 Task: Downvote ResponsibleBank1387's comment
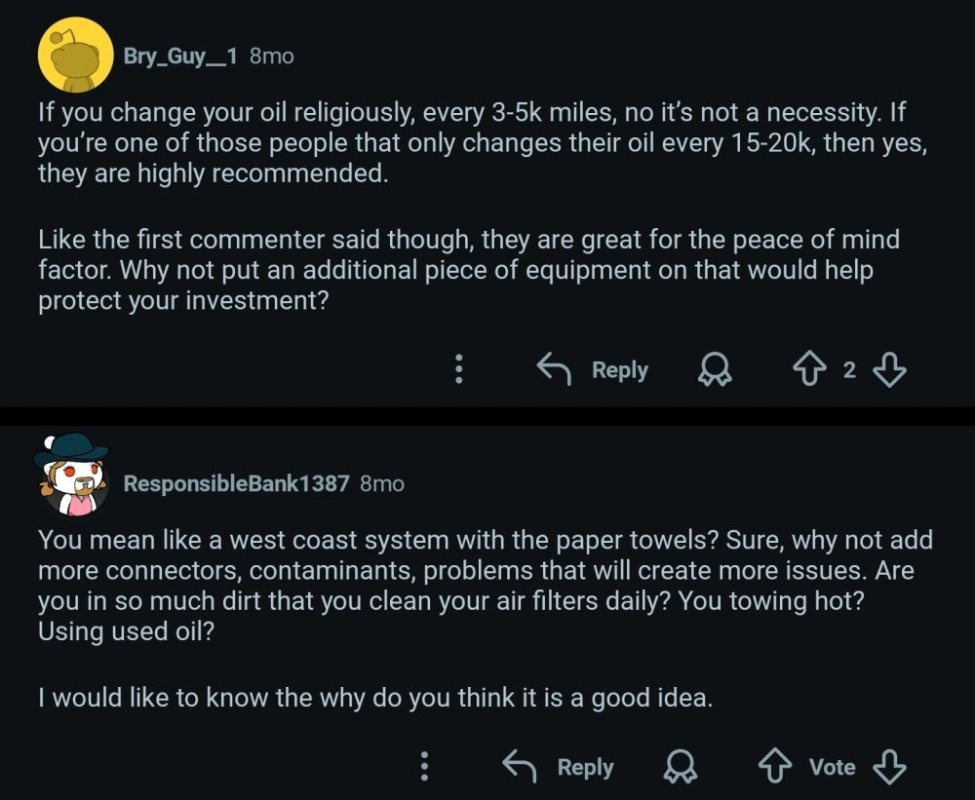tap(889, 767)
